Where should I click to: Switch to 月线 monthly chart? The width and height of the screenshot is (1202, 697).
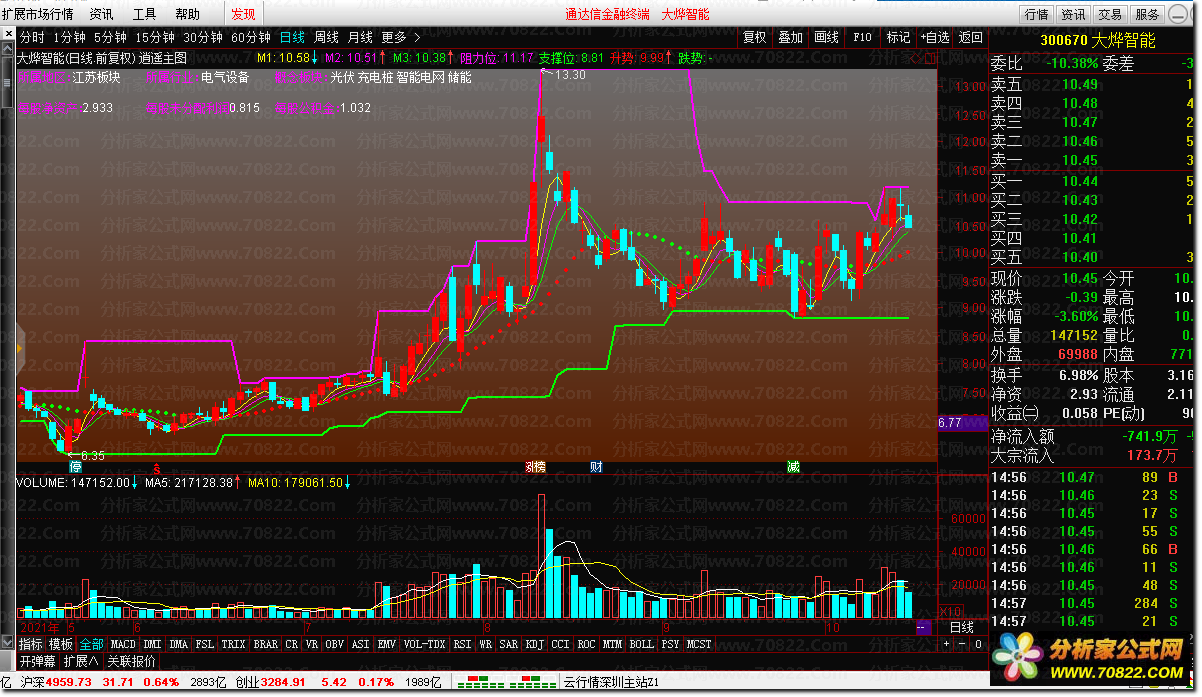(360, 37)
